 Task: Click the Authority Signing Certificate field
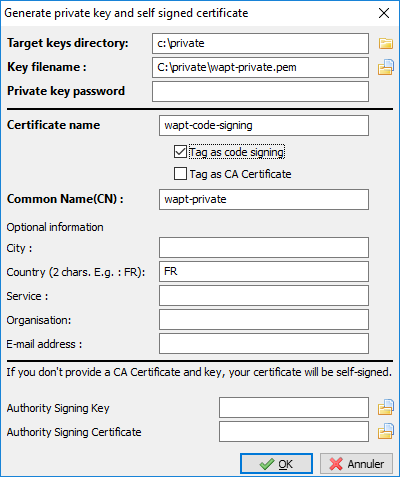coord(294,431)
